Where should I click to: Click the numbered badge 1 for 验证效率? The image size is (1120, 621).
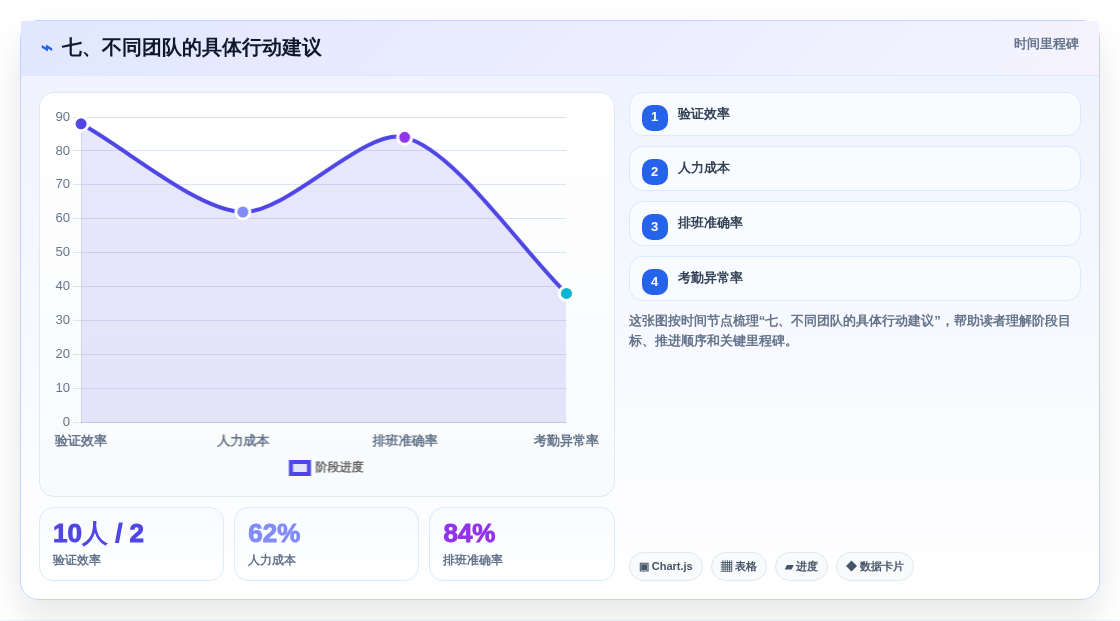(654, 117)
